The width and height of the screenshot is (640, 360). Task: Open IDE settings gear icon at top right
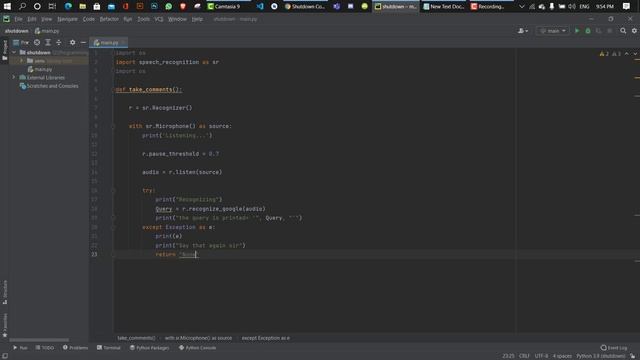click(634, 31)
